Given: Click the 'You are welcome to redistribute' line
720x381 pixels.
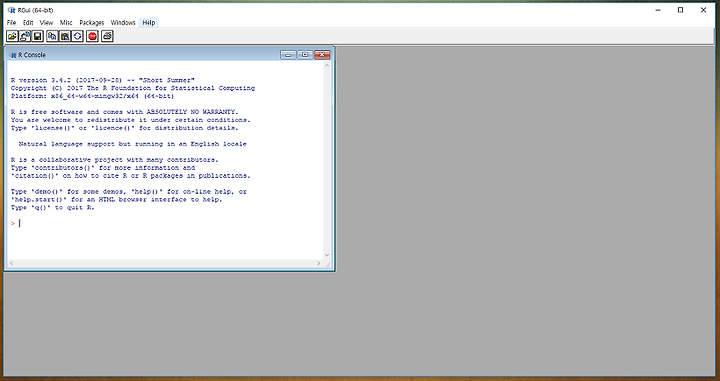Looking at the screenshot, I should 131,120.
